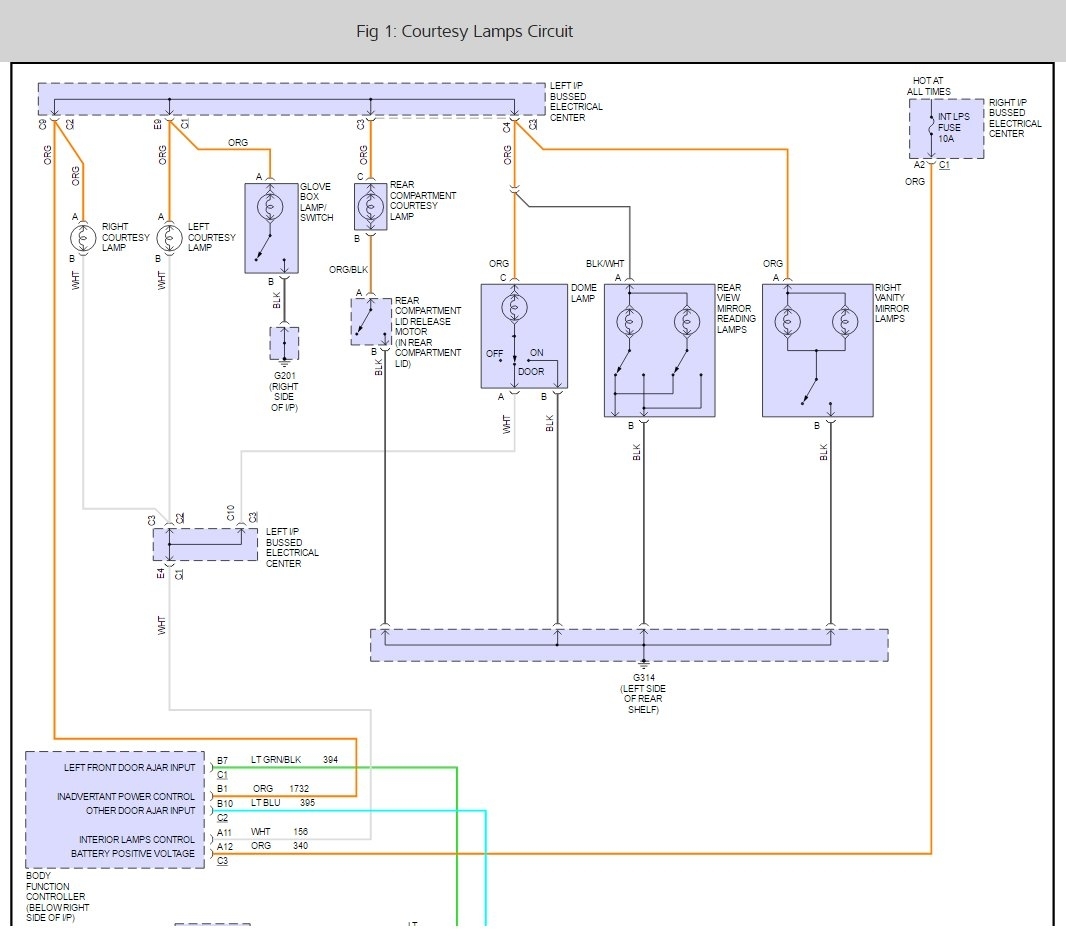Select the Rear View Mirror Reading Lamps box
The width and height of the screenshot is (1066, 938).
coord(659,350)
